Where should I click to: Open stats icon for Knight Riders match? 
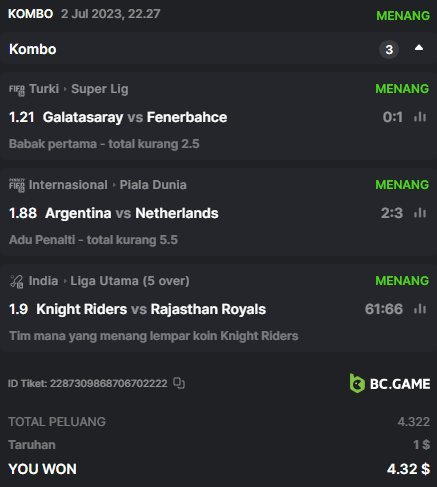click(420, 309)
